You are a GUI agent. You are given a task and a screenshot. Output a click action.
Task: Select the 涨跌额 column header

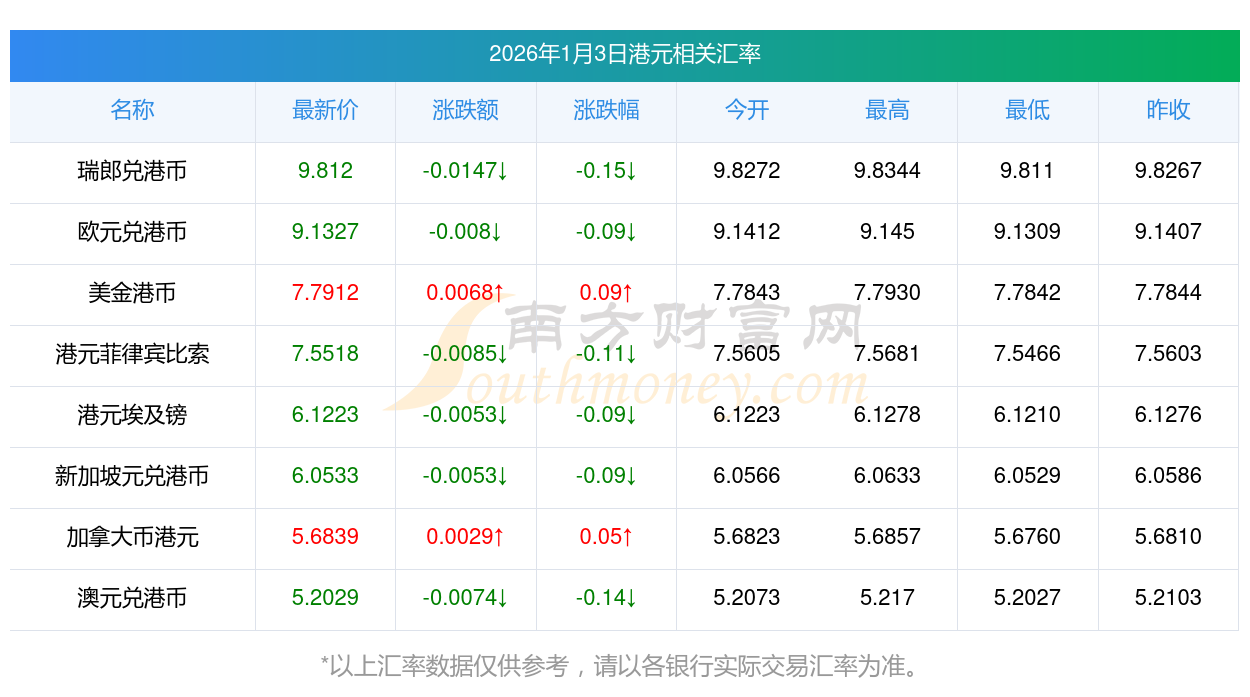[466, 110]
